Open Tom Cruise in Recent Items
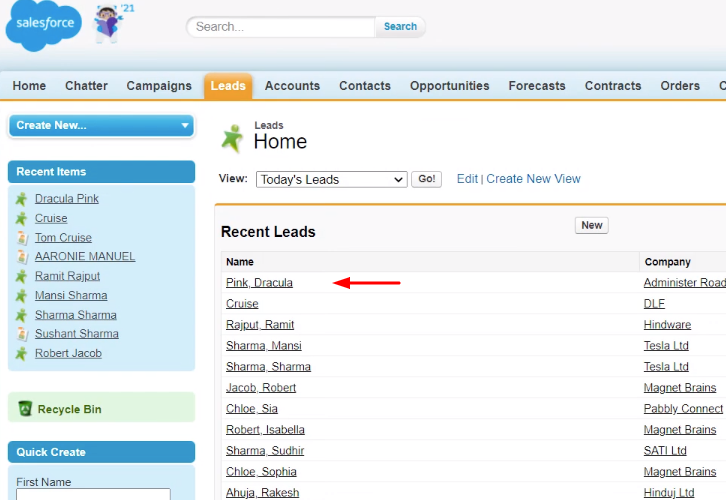 [63, 238]
